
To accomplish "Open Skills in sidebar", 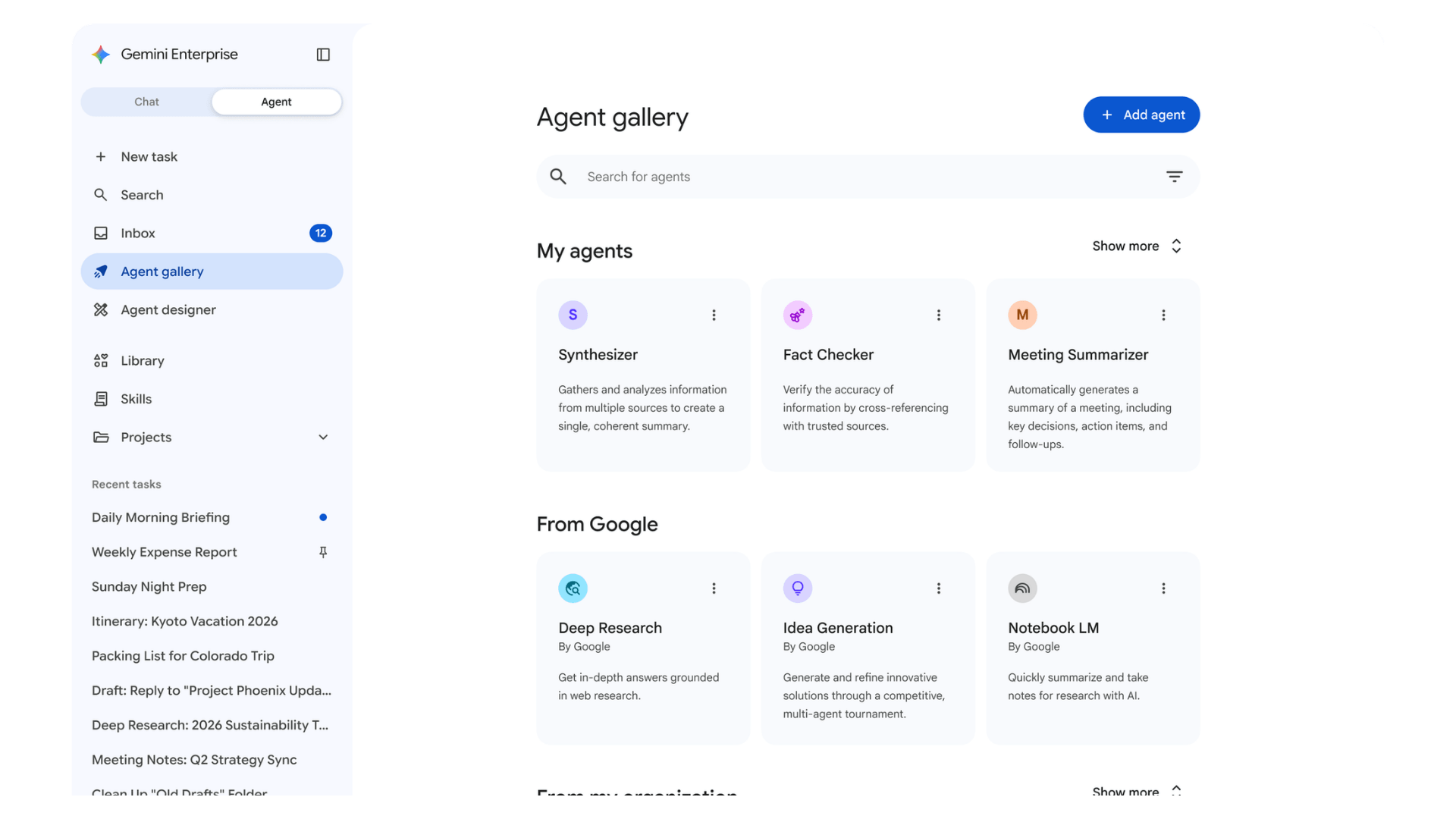I will click(x=212, y=399).
